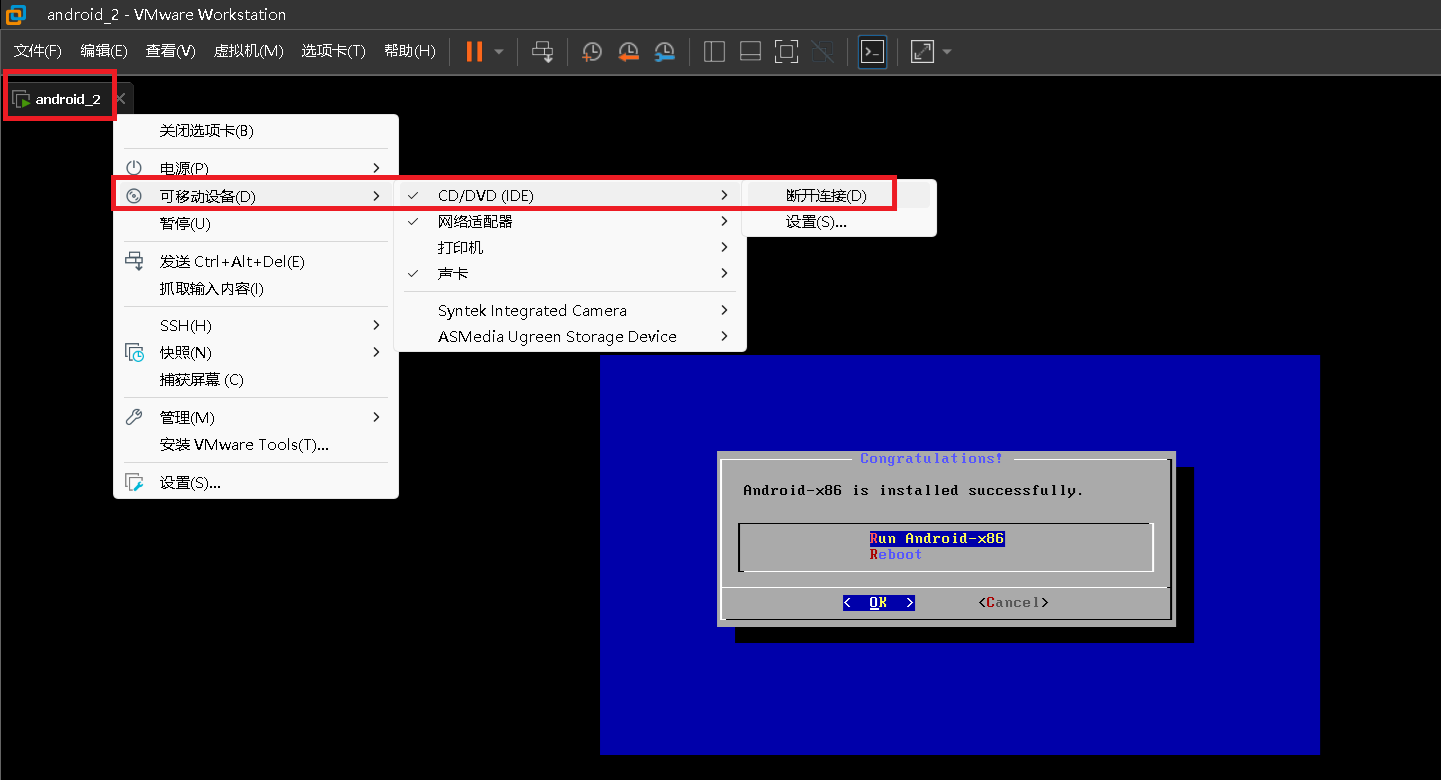Enter full screen mode via toolbar icon
Image resolution: width=1441 pixels, height=780 pixels.
tap(786, 51)
